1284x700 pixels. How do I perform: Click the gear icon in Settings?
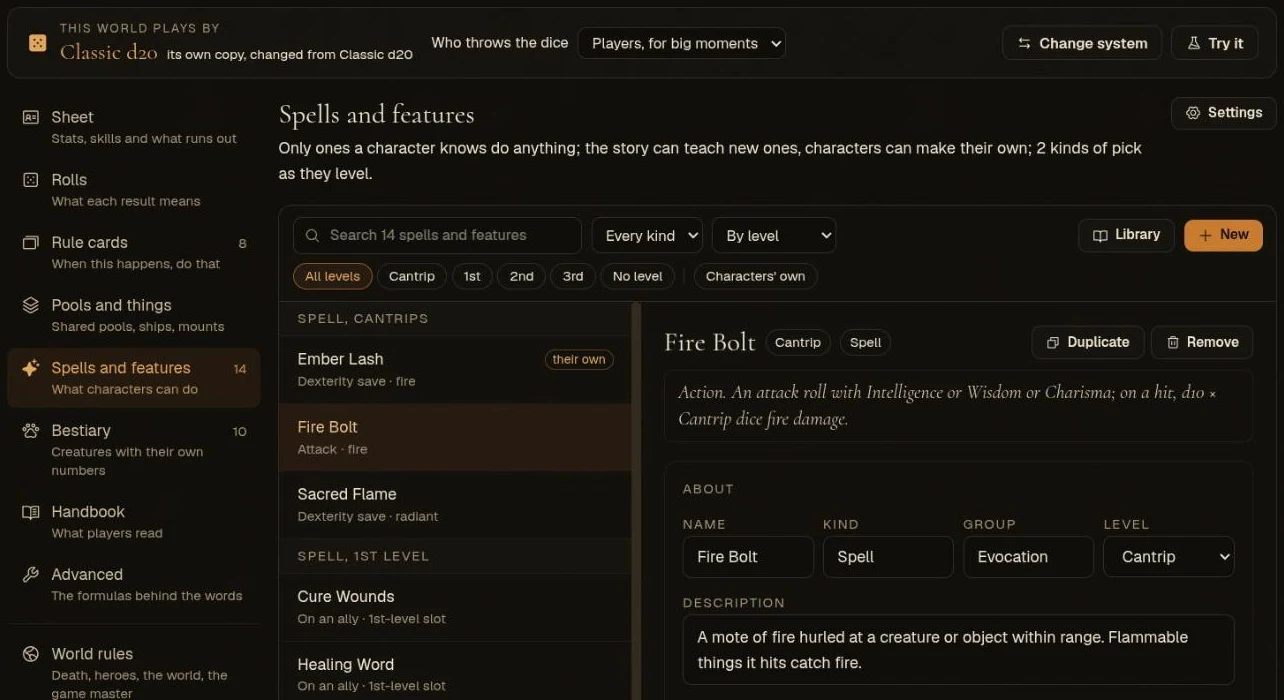[x=1193, y=113]
